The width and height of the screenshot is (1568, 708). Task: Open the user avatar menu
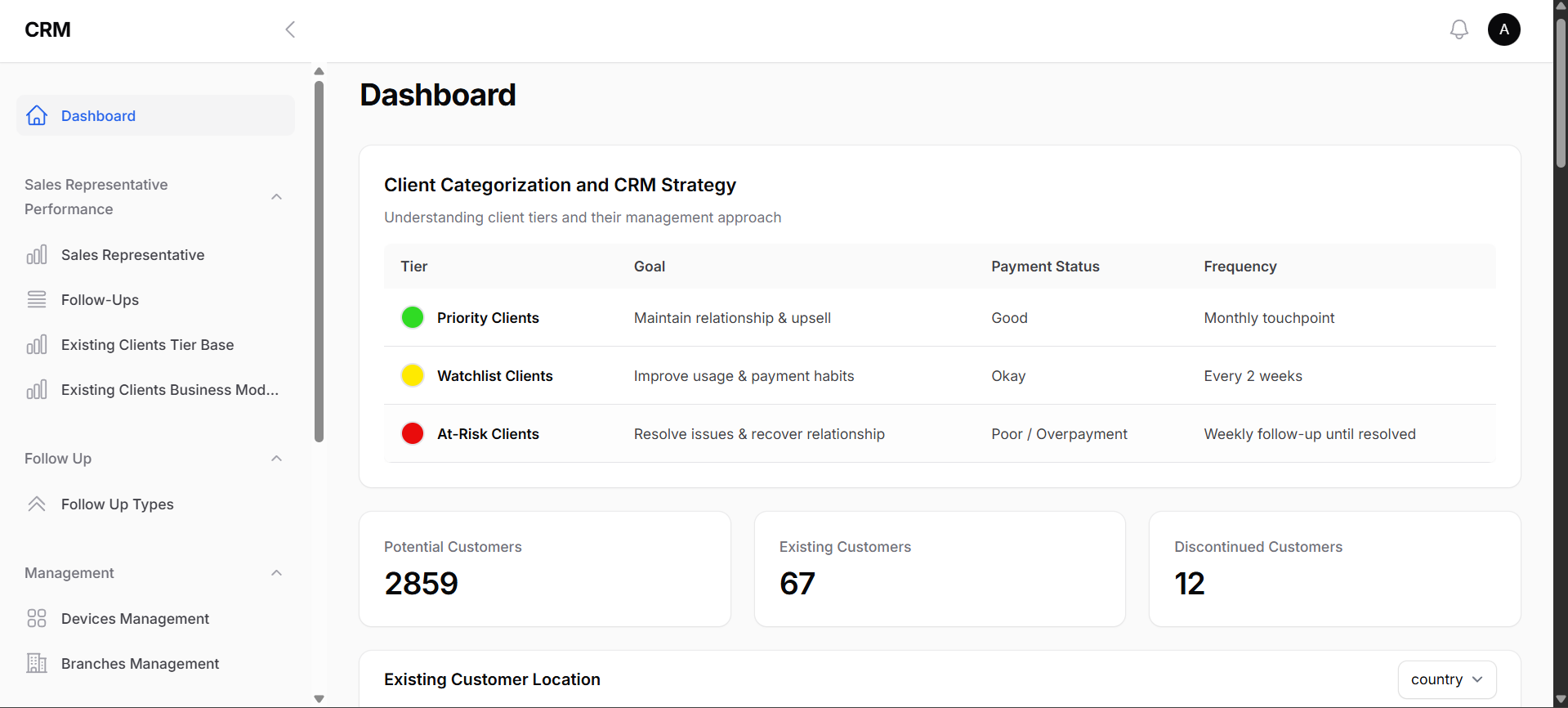pyautogui.click(x=1503, y=29)
